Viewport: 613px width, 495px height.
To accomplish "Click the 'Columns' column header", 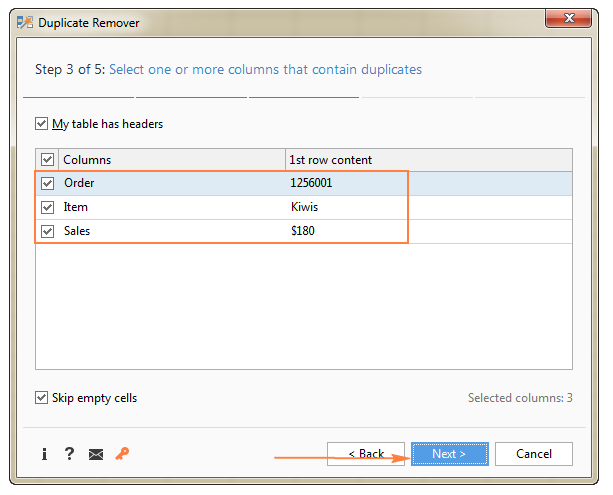I will pyautogui.click(x=172, y=160).
